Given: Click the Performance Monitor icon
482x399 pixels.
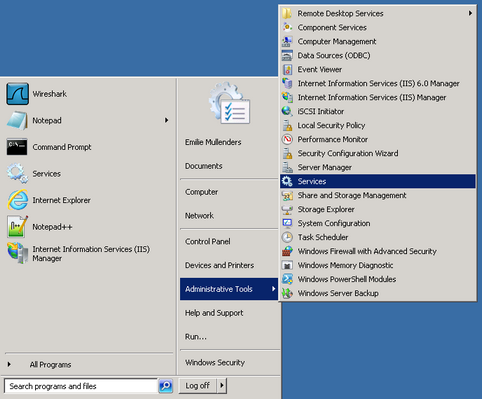Looking at the screenshot, I should (x=287, y=139).
